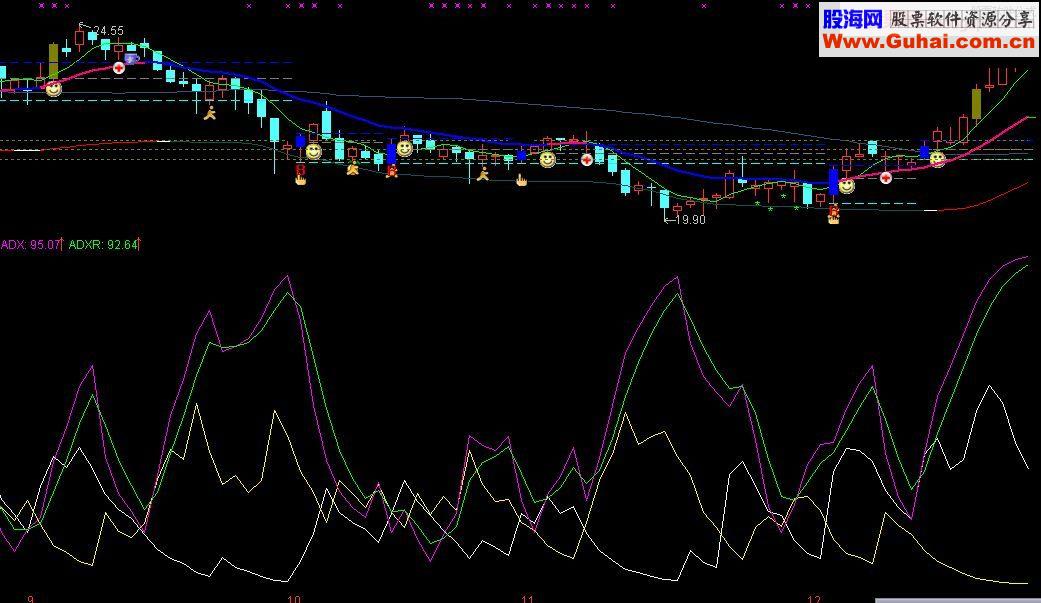Click November red plus marker beside the smiley face
The image size is (1041, 603).
click(x=587, y=159)
